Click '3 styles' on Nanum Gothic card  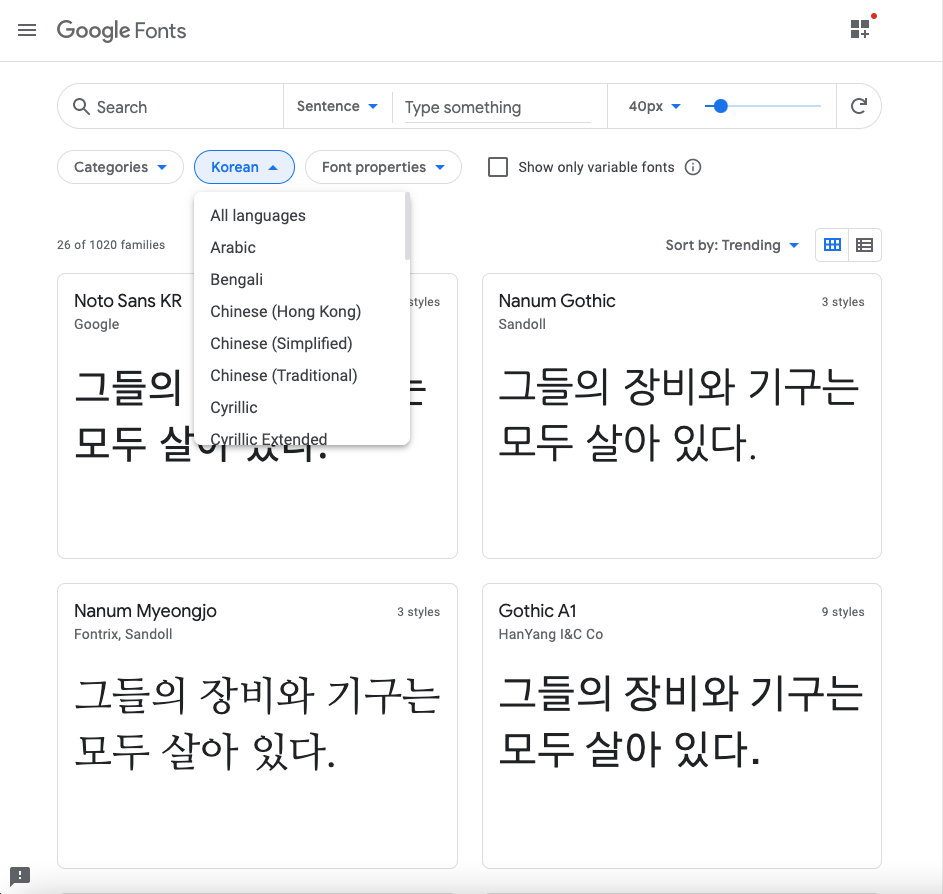click(843, 302)
